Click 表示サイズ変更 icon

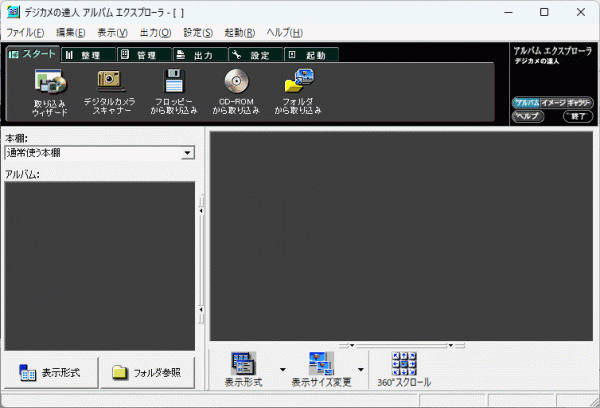[321, 370]
